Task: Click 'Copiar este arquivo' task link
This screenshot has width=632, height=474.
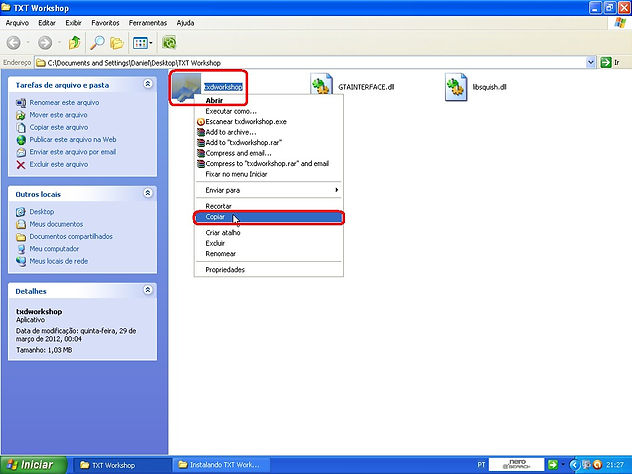Action: [59, 127]
